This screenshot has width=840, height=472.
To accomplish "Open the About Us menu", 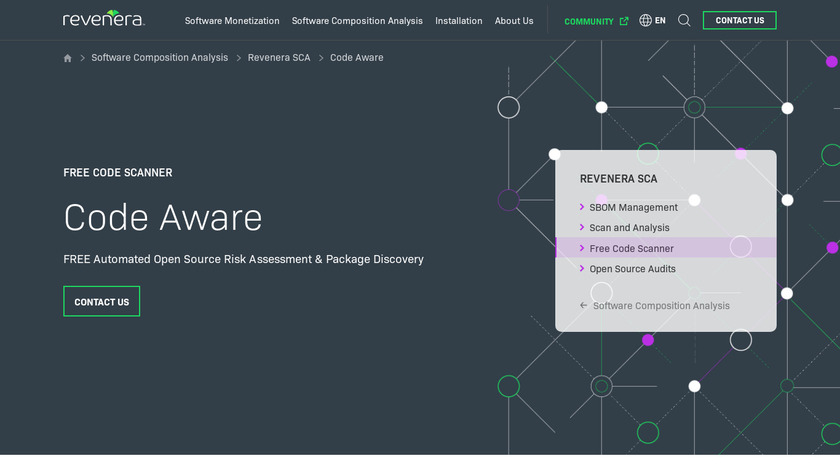I will click(514, 21).
